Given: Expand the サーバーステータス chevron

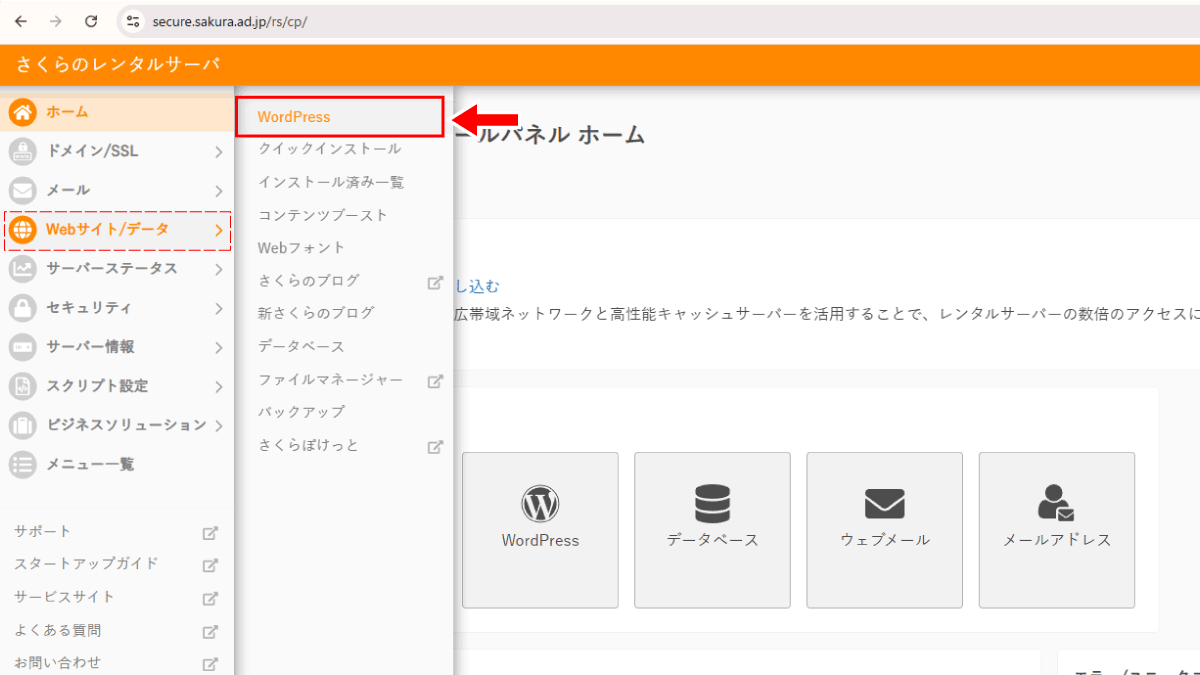Looking at the screenshot, I should (x=219, y=269).
